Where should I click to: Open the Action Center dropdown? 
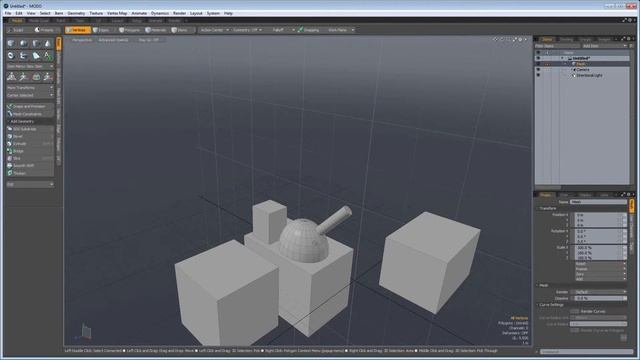pos(214,30)
